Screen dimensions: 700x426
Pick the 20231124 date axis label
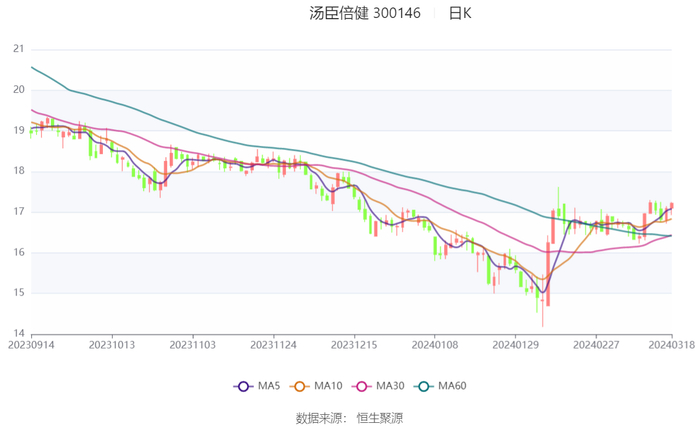pos(273,344)
